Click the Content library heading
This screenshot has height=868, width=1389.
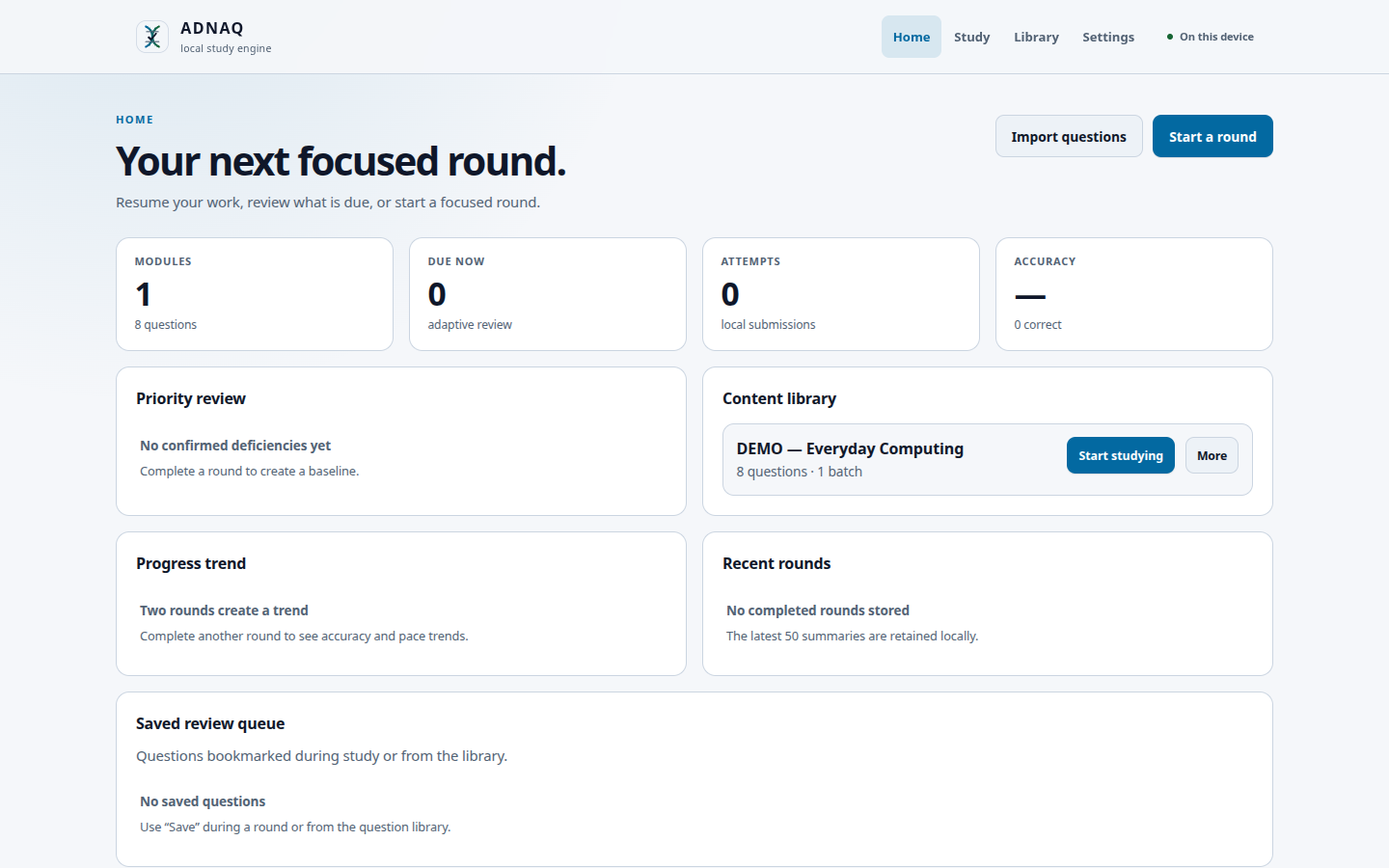[x=779, y=398]
